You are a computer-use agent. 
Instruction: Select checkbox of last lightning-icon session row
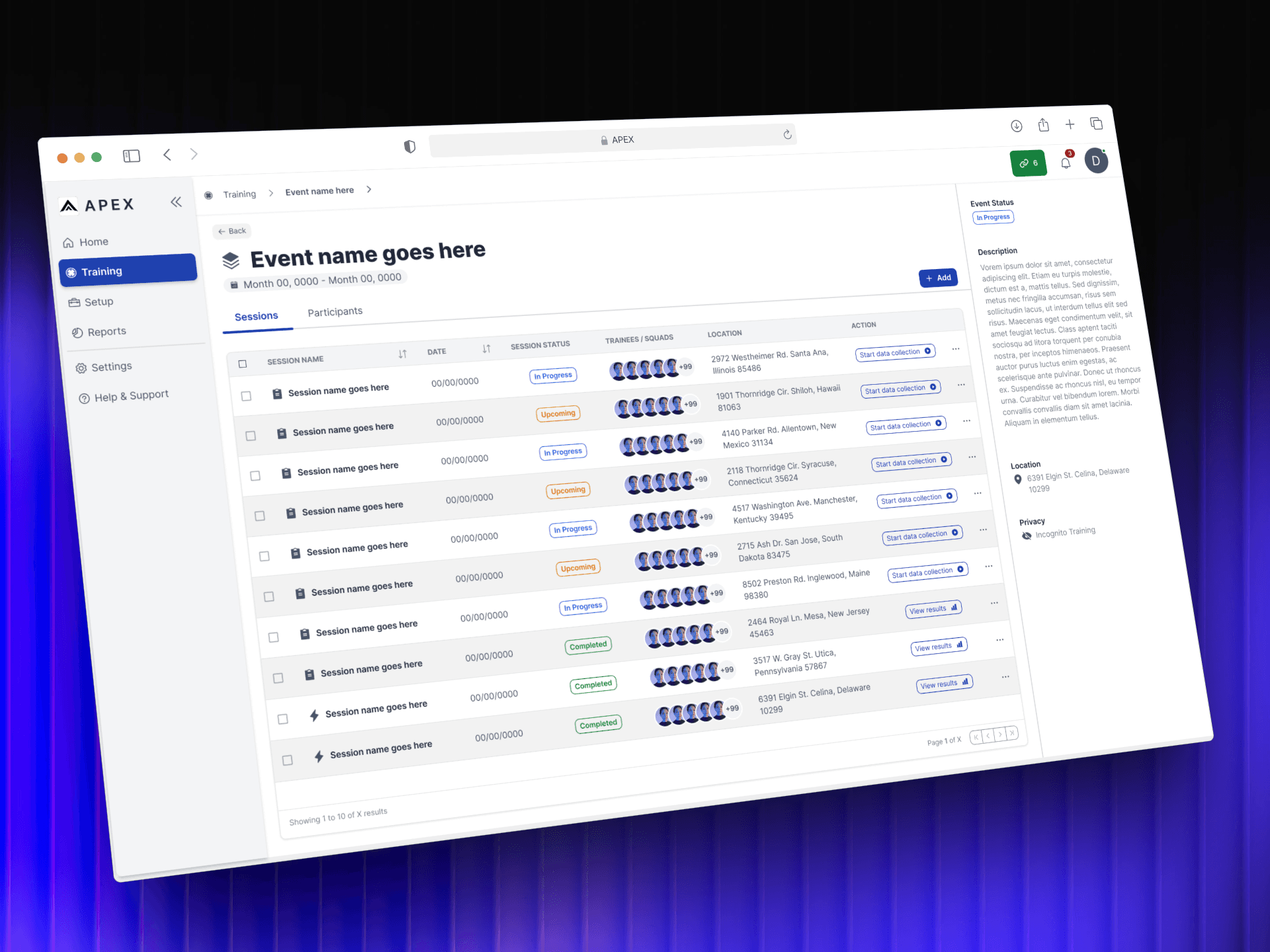[x=287, y=760]
